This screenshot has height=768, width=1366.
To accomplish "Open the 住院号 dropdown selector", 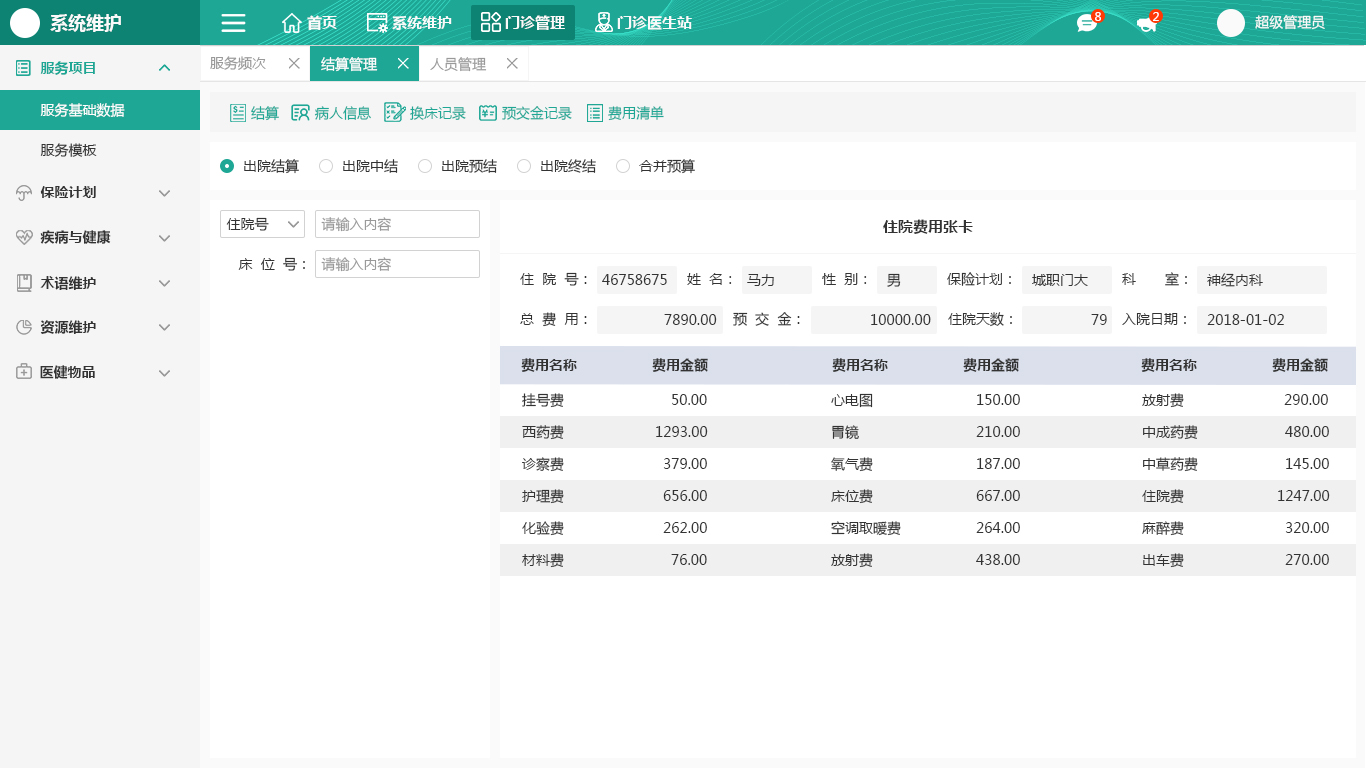I will (x=262, y=224).
